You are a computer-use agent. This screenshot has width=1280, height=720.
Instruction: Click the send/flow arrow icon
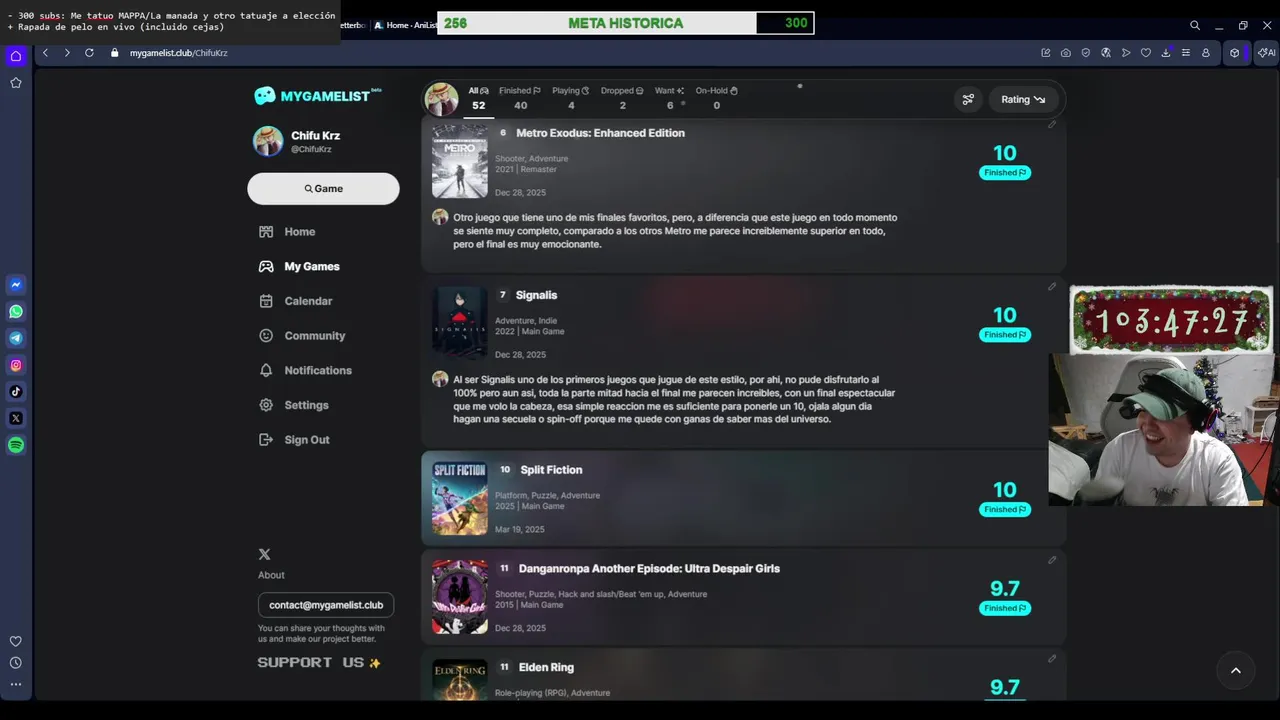tap(1126, 53)
